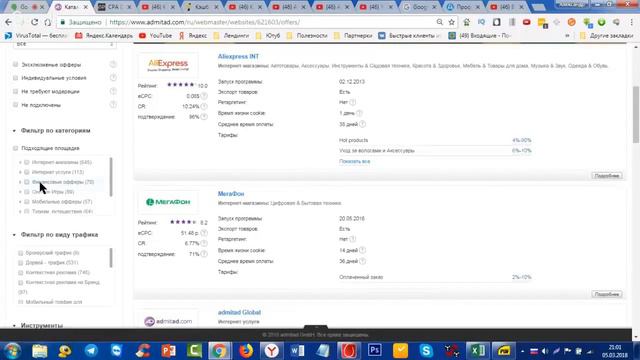The height and width of the screenshot is (360, 640).
Task: Open the YouTube bookmark in the bookmarks bar
Action: tap(156, 36)
